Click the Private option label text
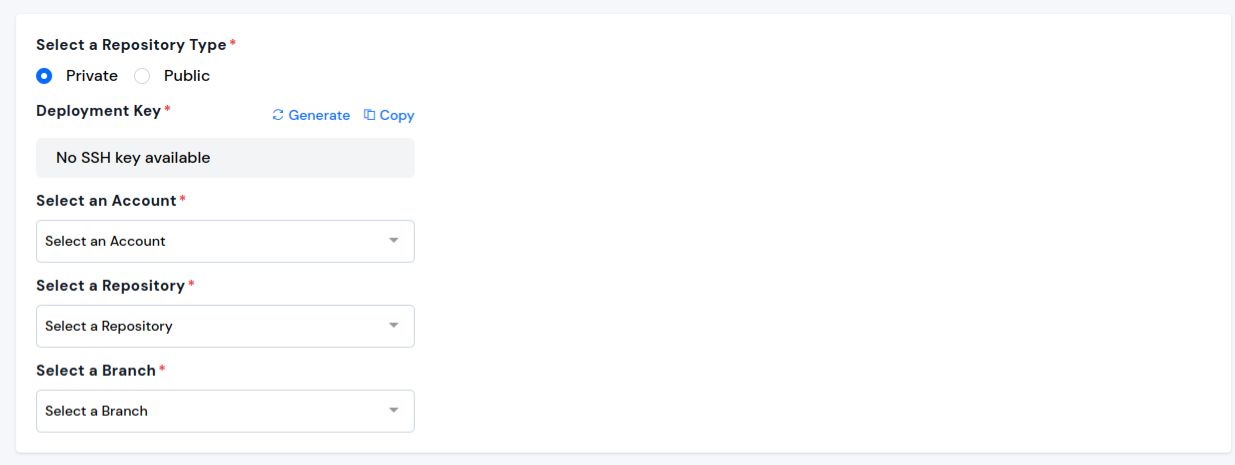Viewport: 1235px width, 465px height. point(92,76)
